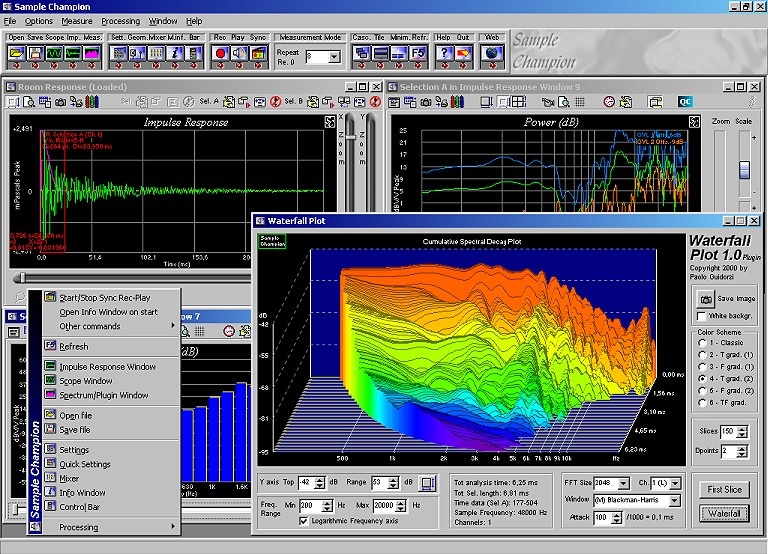The width and height of the screenshot is (768, 554).
Task: Open the FFT Size dropdown
Action: [x=625, y=484]
